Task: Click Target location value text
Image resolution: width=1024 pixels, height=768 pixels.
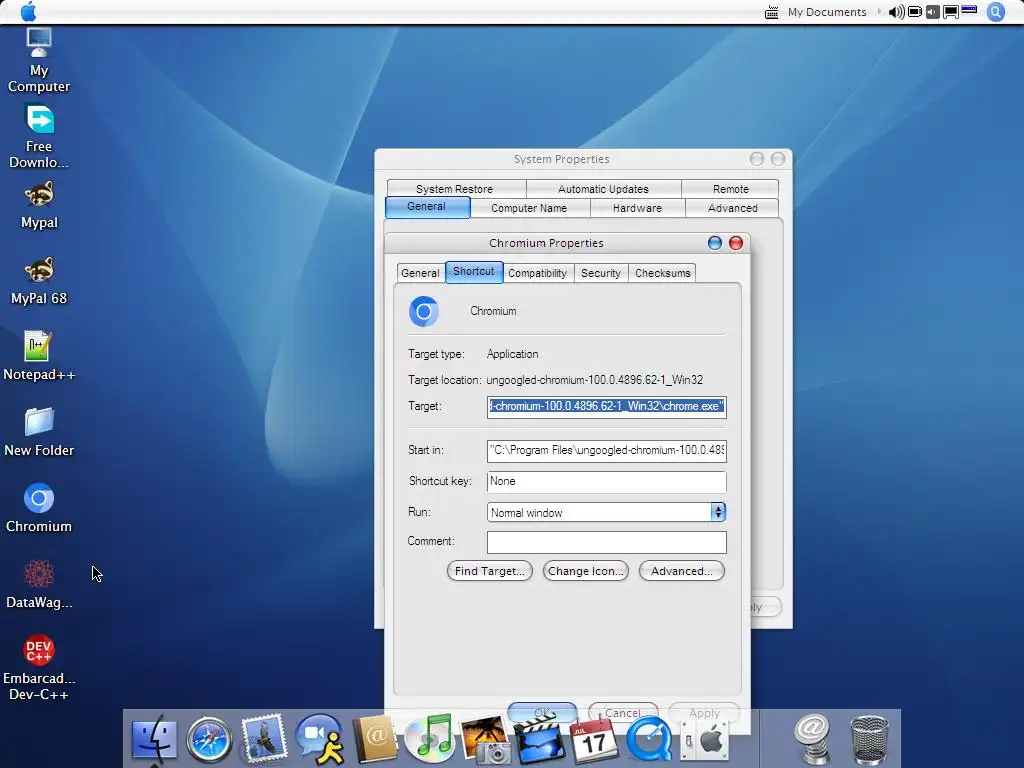Action: point(594,379)
